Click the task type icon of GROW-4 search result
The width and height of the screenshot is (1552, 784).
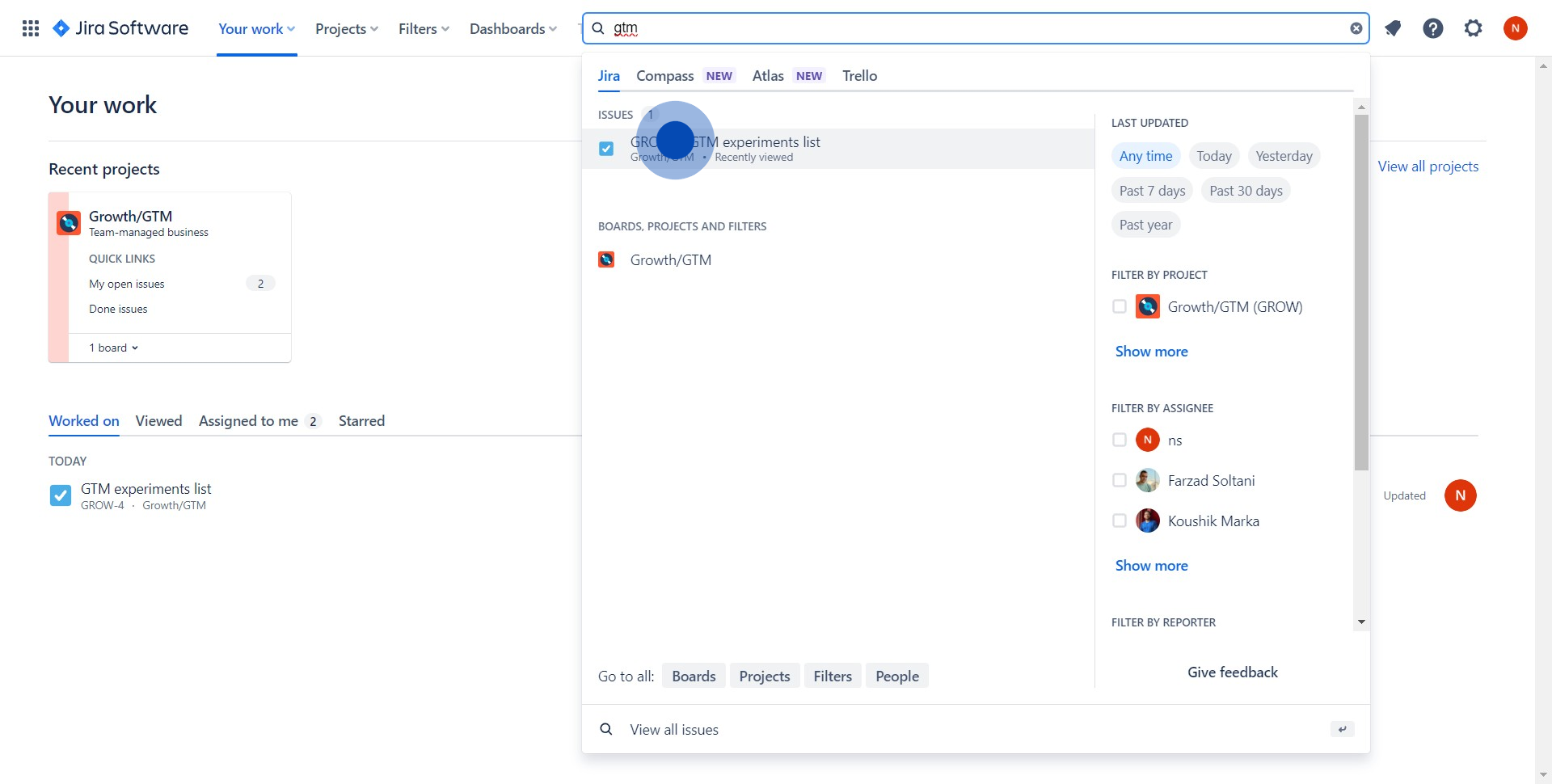tap(606, 149)
